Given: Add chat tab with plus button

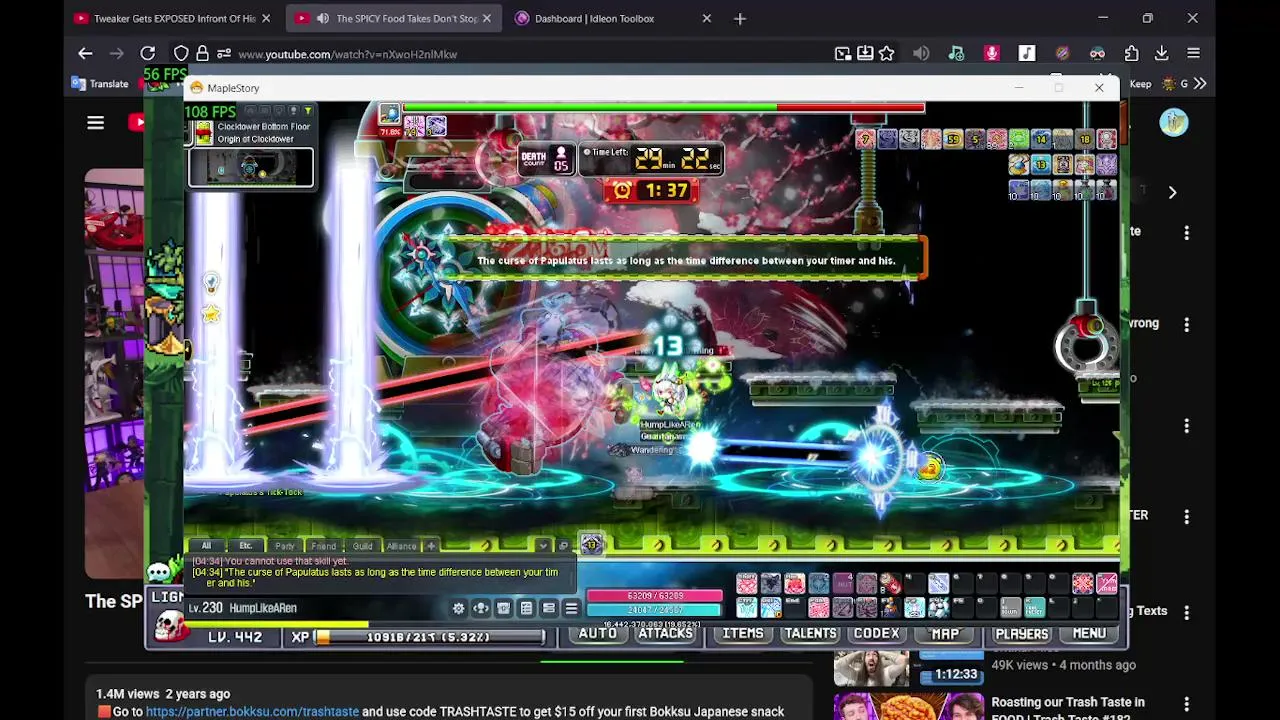Looking at the screenshot, I should click(431, 546).
